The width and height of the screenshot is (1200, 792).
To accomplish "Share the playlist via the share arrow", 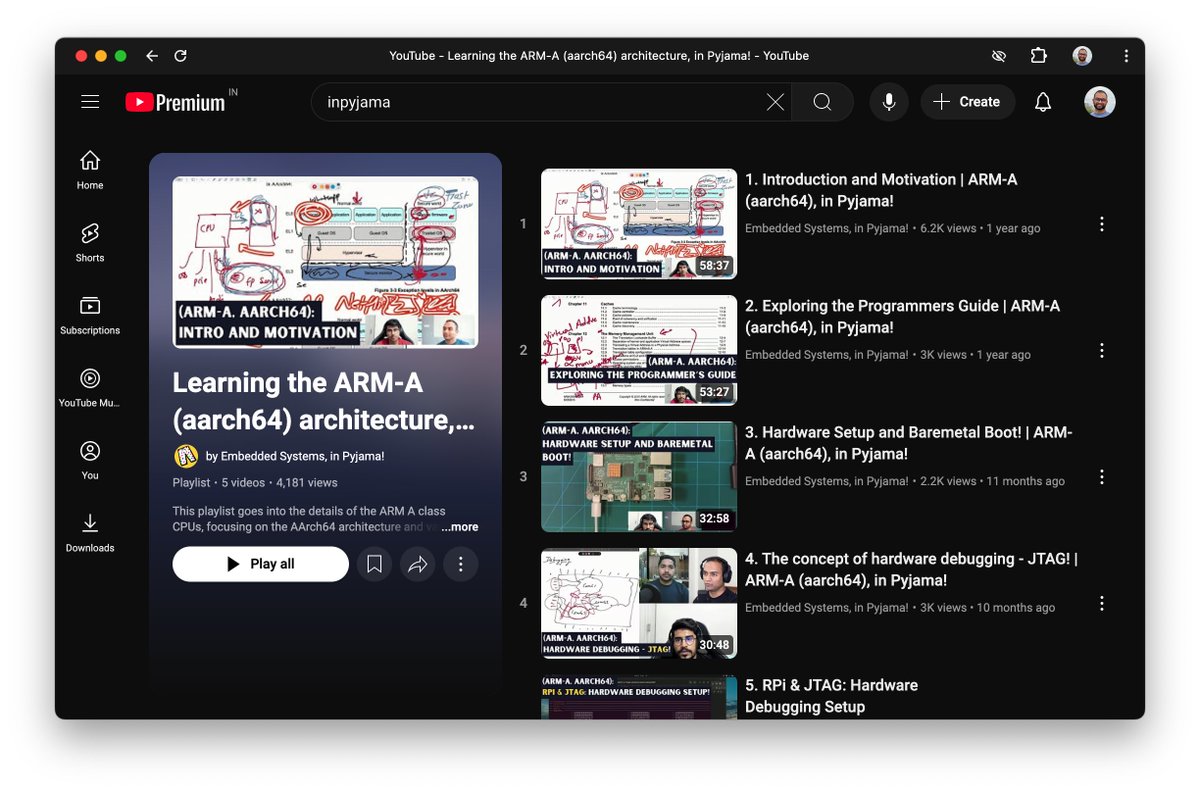I will [x=418, y=564].
